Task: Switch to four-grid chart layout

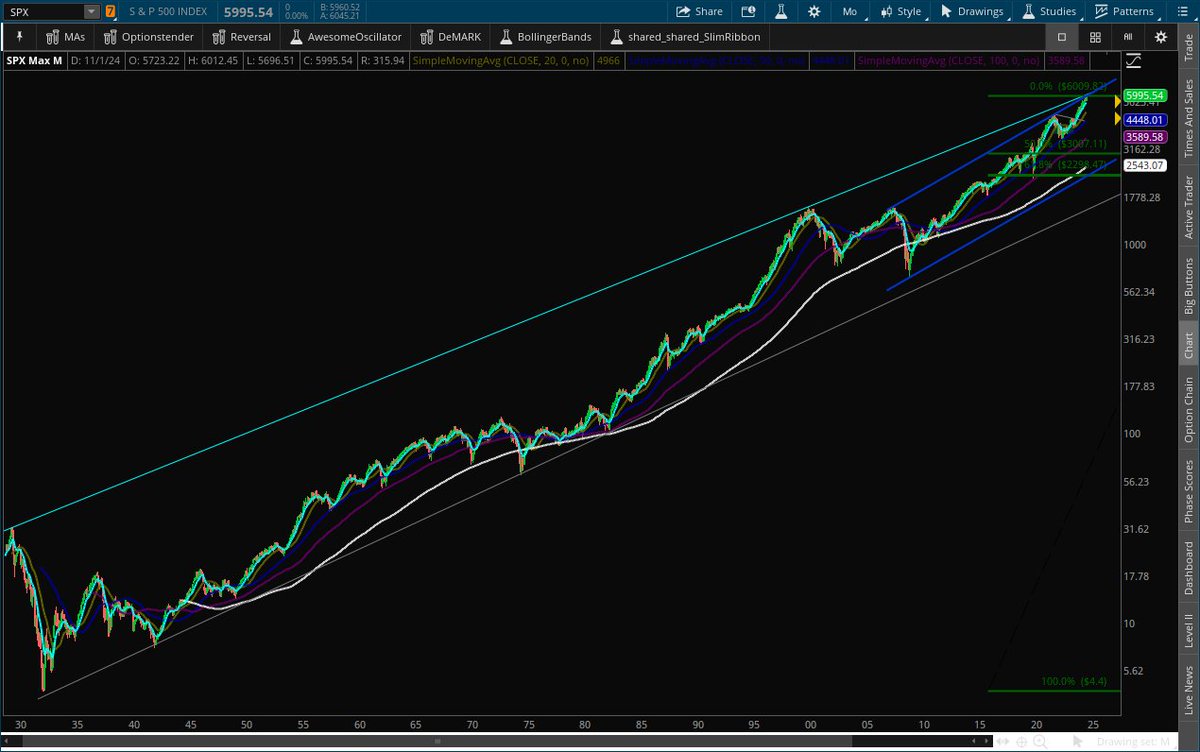Action: [x=1096, y=37]
